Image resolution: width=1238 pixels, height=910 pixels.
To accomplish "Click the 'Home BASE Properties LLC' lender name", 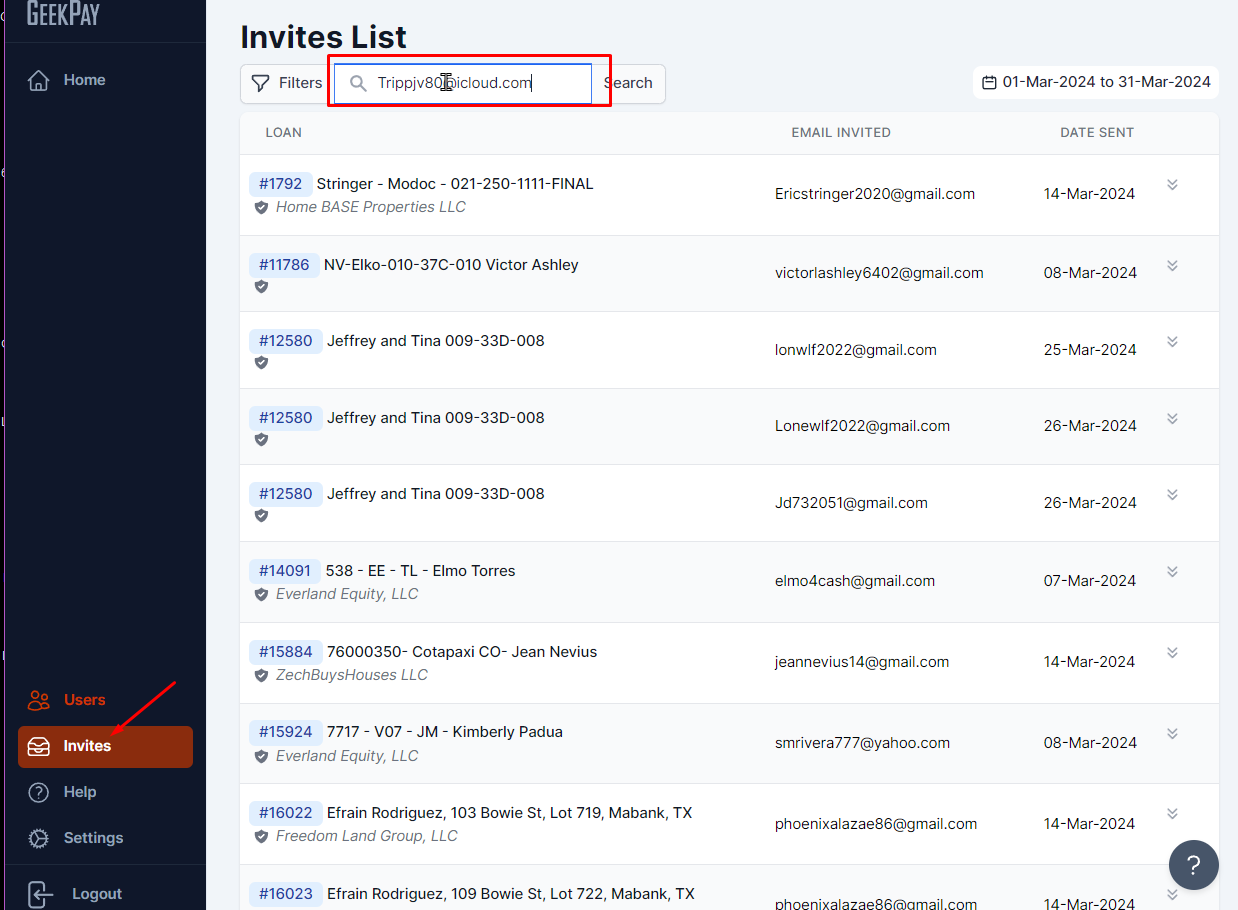I will (x=371, y=207).
